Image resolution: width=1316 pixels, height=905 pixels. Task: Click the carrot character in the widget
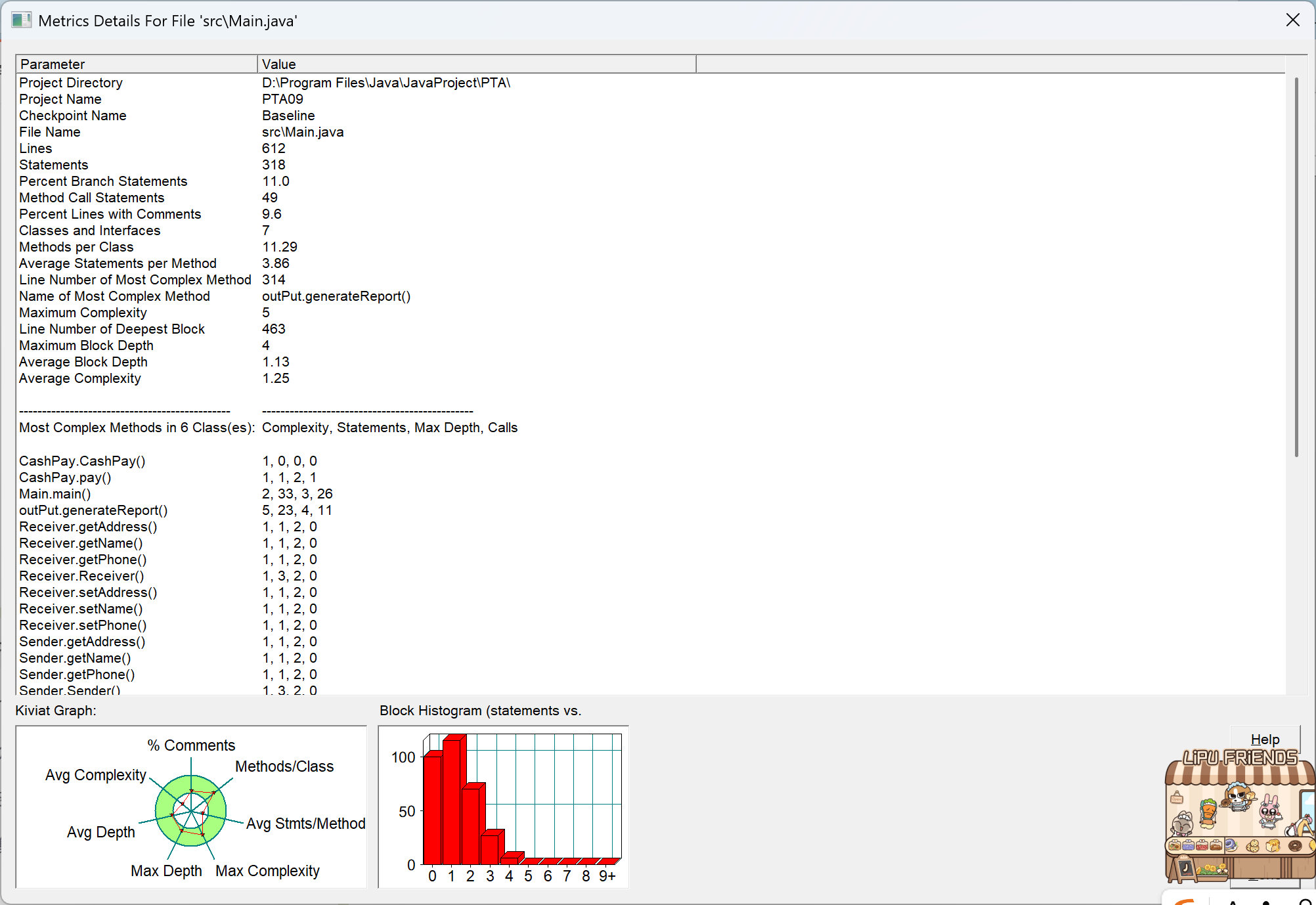[x=1208, y=812]
